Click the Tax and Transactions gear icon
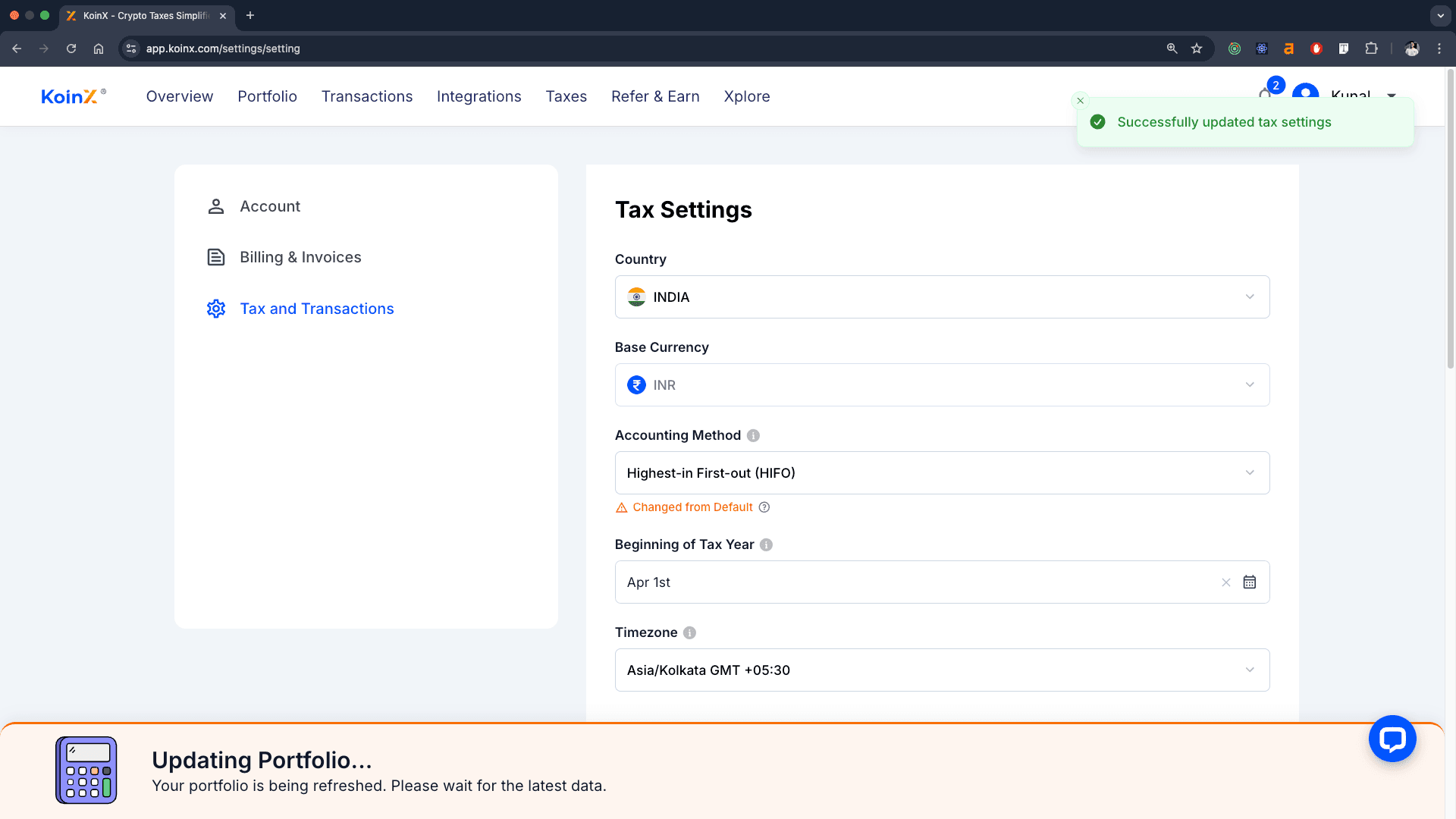Screen dimensions: 1456x819 [x=215, y=308]
